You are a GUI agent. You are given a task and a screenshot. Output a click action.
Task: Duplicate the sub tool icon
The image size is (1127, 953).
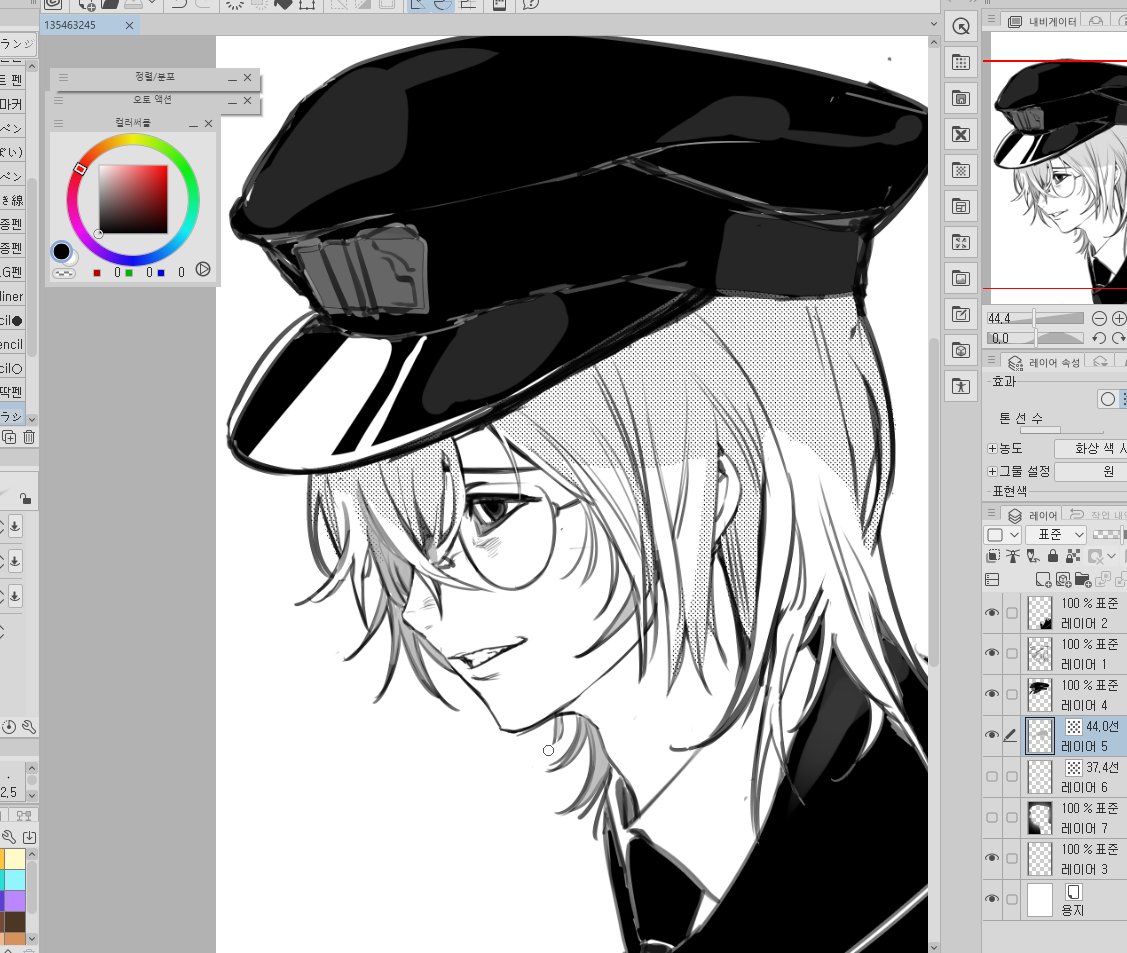(x=9, y=437)
